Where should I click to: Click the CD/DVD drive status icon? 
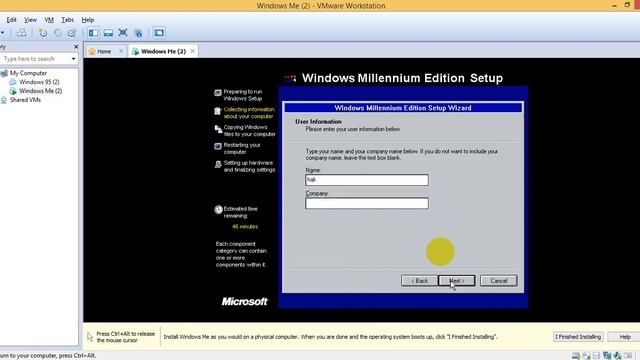(x=587, y=356)
